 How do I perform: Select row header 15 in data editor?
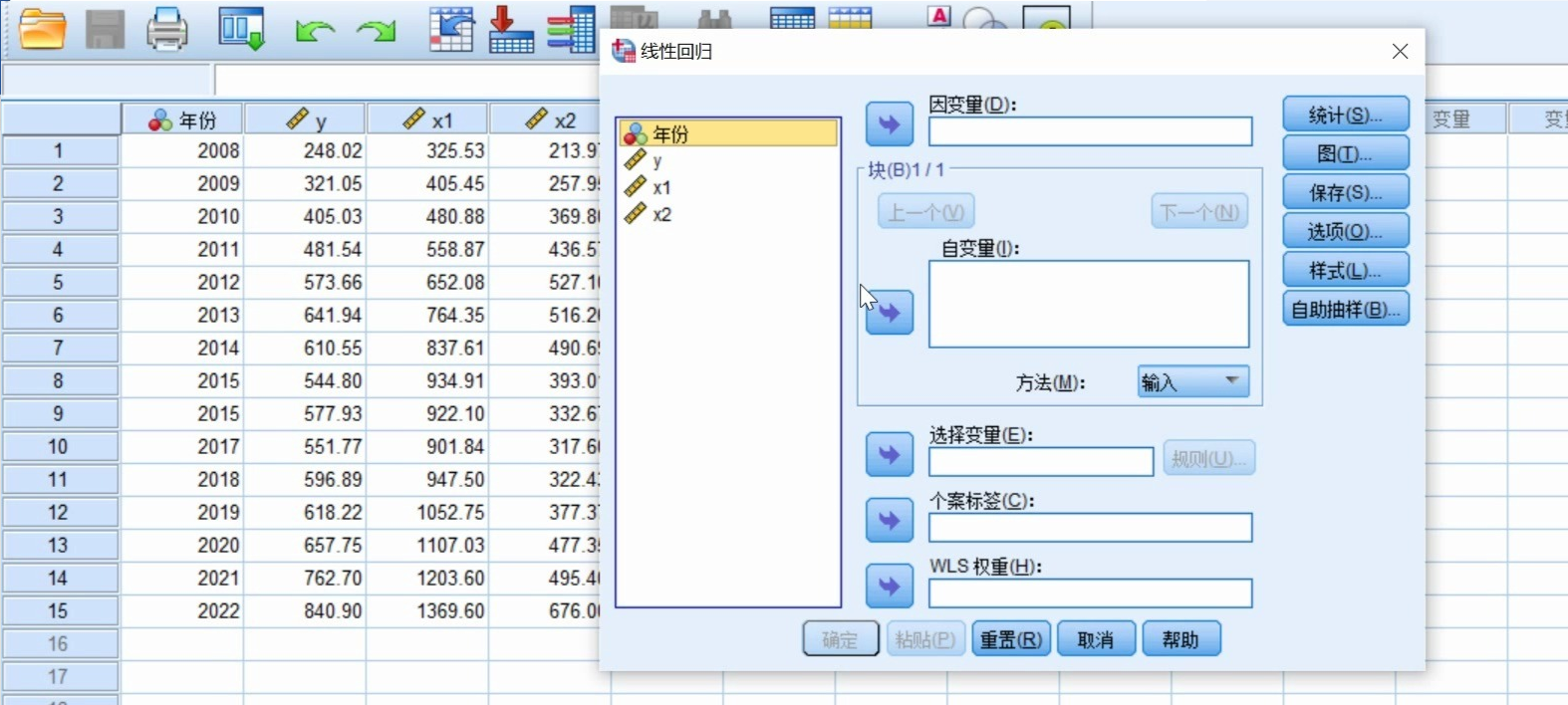(60, 610)
